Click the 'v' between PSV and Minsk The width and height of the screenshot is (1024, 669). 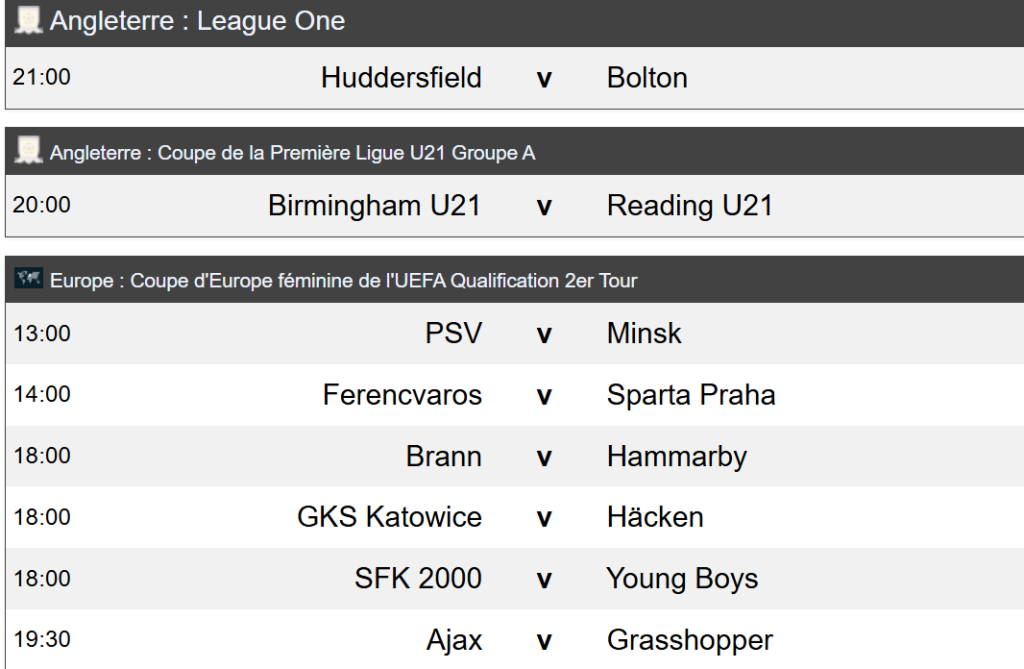coord(544,334)
